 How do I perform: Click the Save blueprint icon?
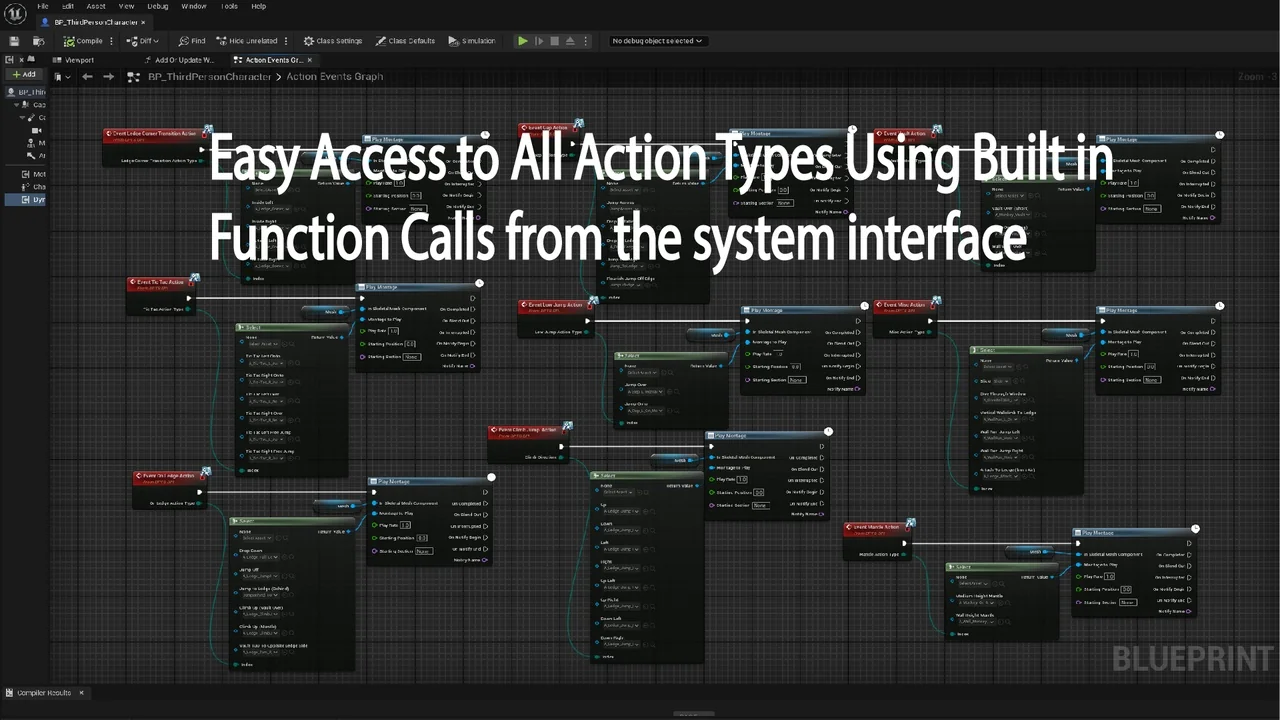(14, 41)
